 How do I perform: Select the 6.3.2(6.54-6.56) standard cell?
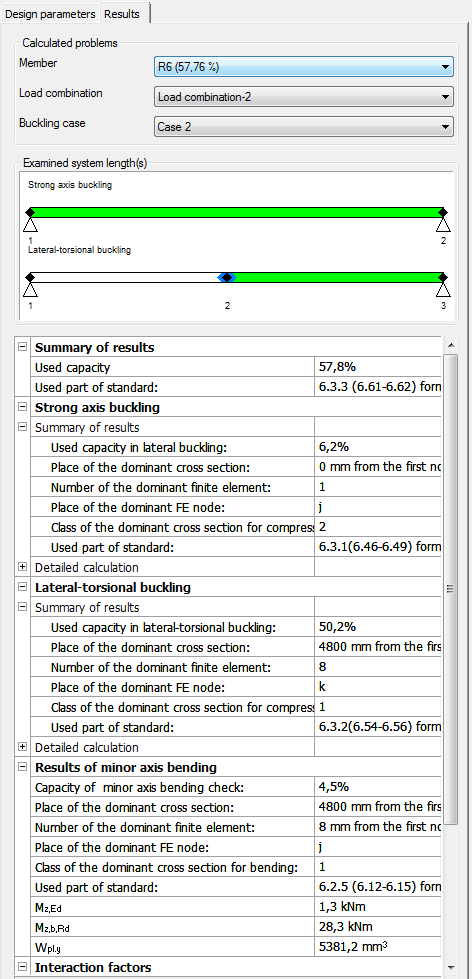pos(377,727)
